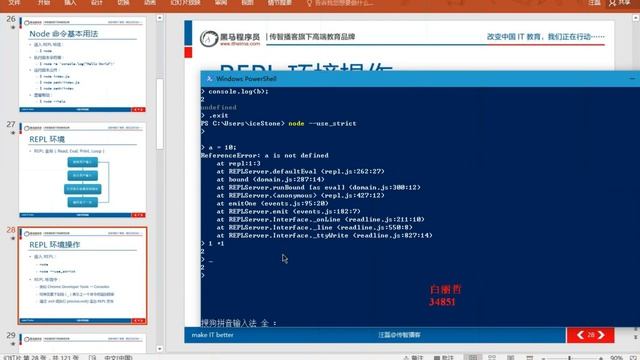Viewport: 640px width, 360px height.
Task: Click the next-slide arrow in red footer box
Action: tap(601, 335)
